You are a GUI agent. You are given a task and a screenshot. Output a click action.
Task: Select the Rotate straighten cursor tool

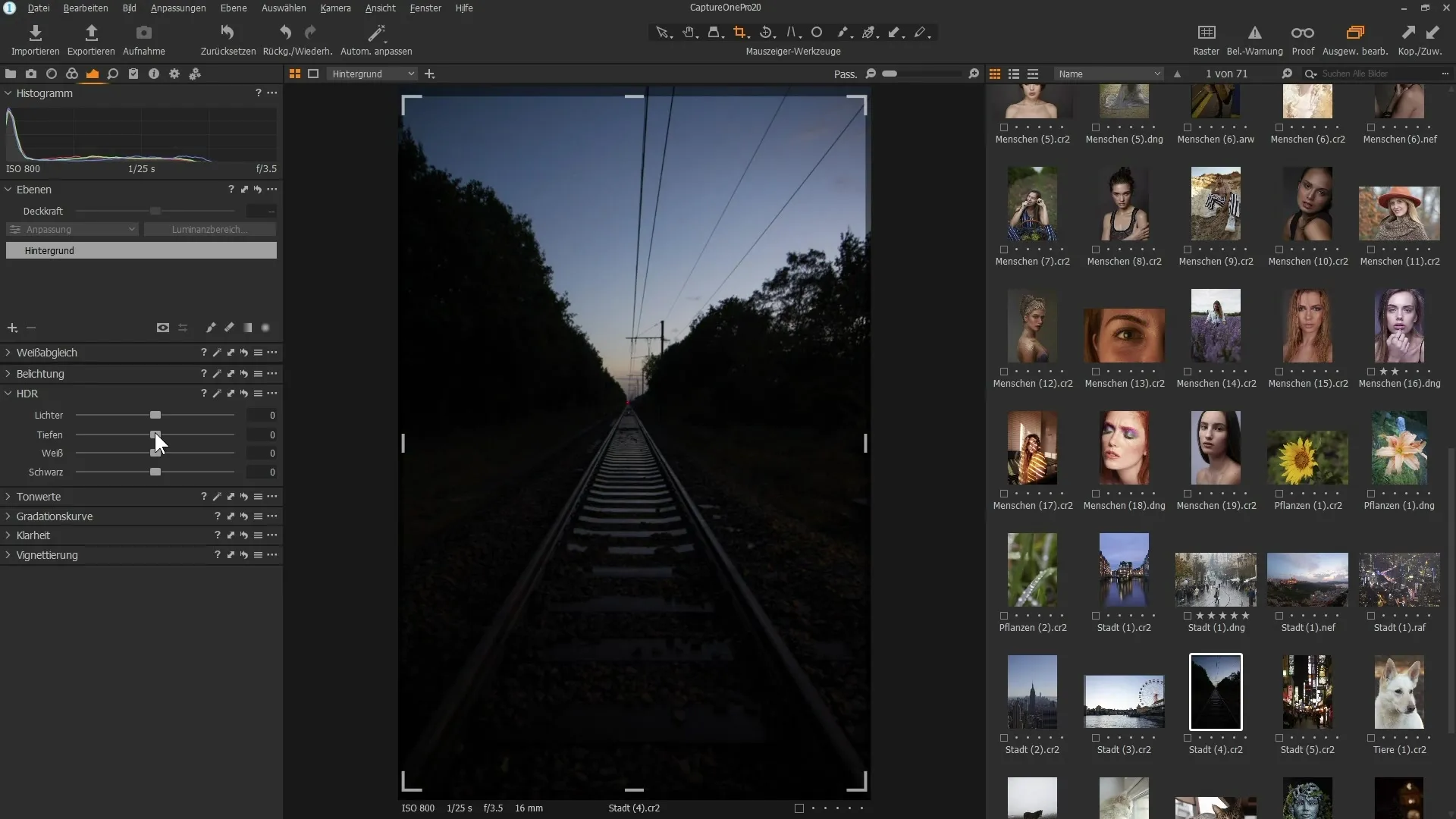[766, 33]
